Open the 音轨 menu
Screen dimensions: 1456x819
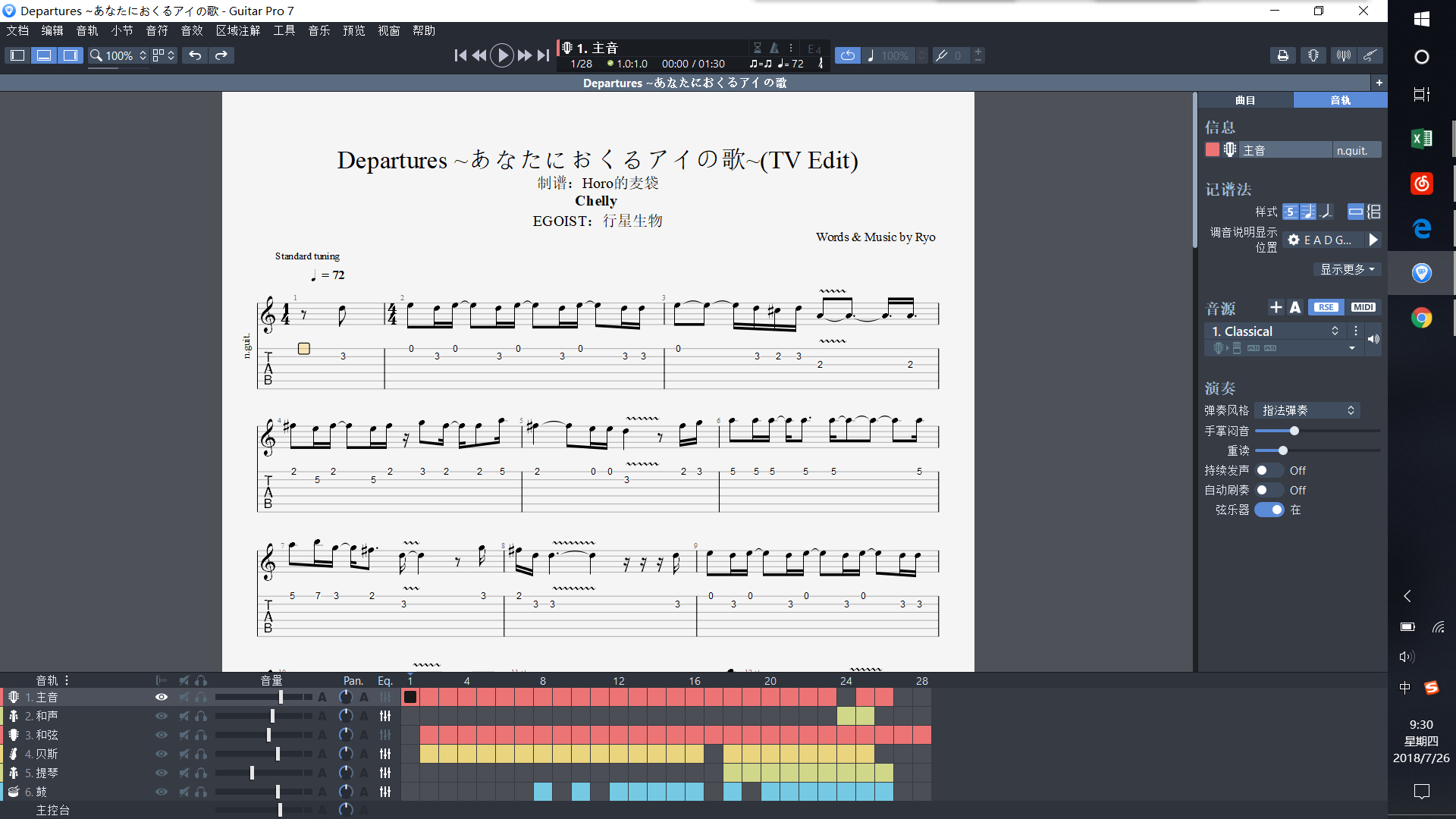point(87,30)
